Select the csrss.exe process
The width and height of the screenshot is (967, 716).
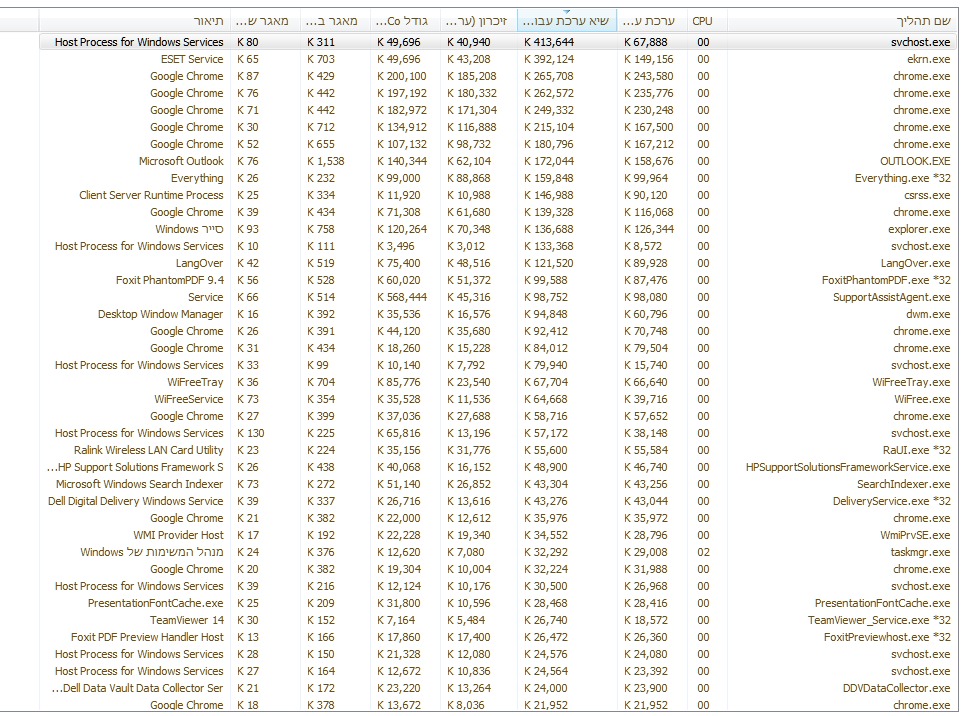point(927,195)
